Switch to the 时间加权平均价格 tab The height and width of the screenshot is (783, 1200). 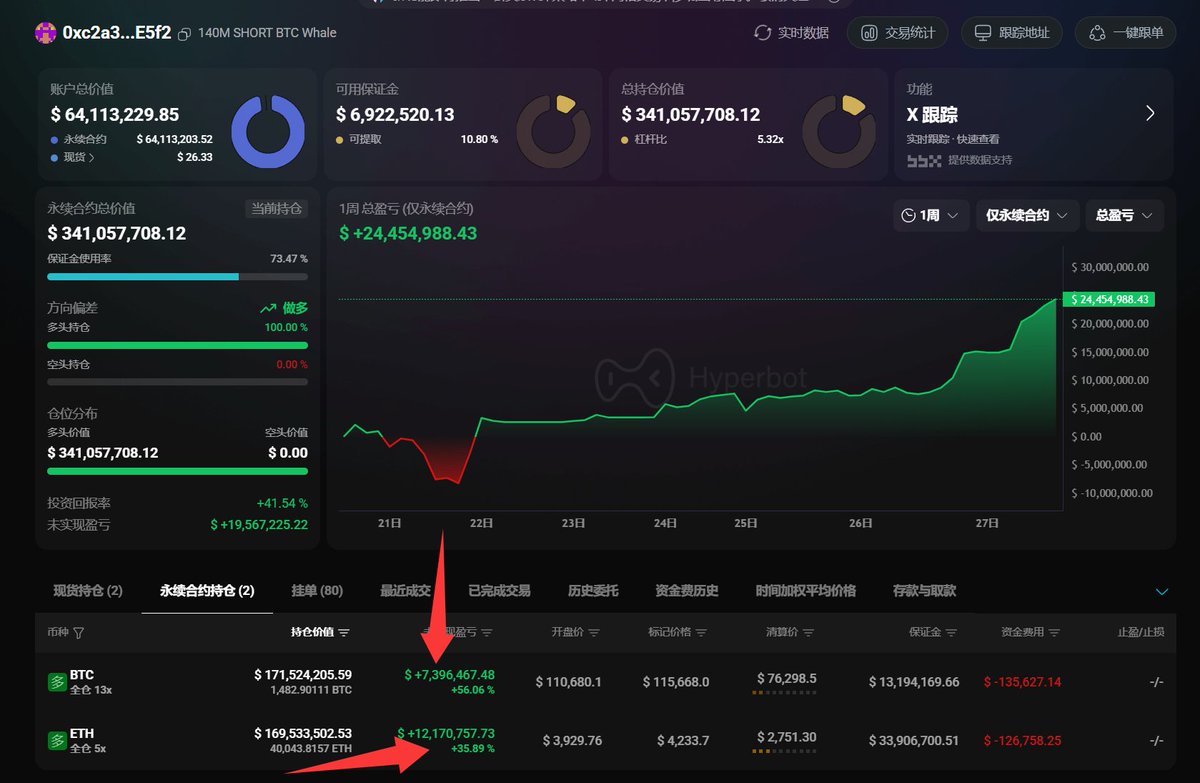click(x=806, y=591)
